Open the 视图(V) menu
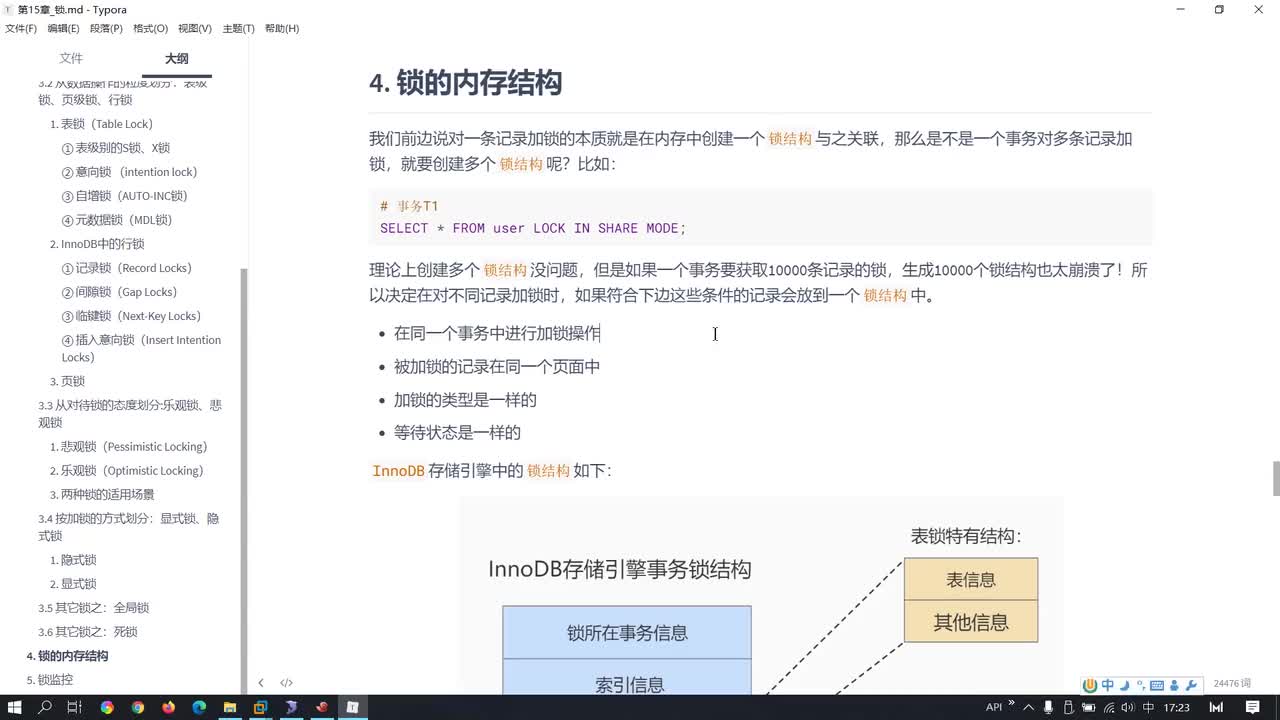1280x720 pixels. (x=194, y=28)
